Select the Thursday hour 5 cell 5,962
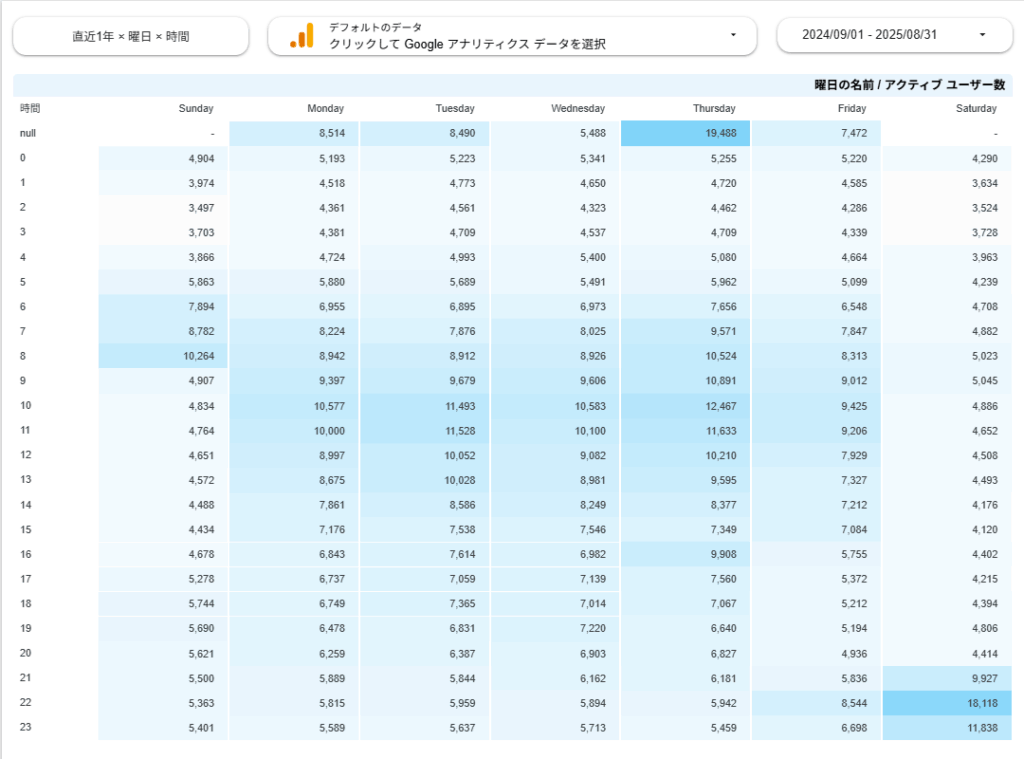 [685, 282]
